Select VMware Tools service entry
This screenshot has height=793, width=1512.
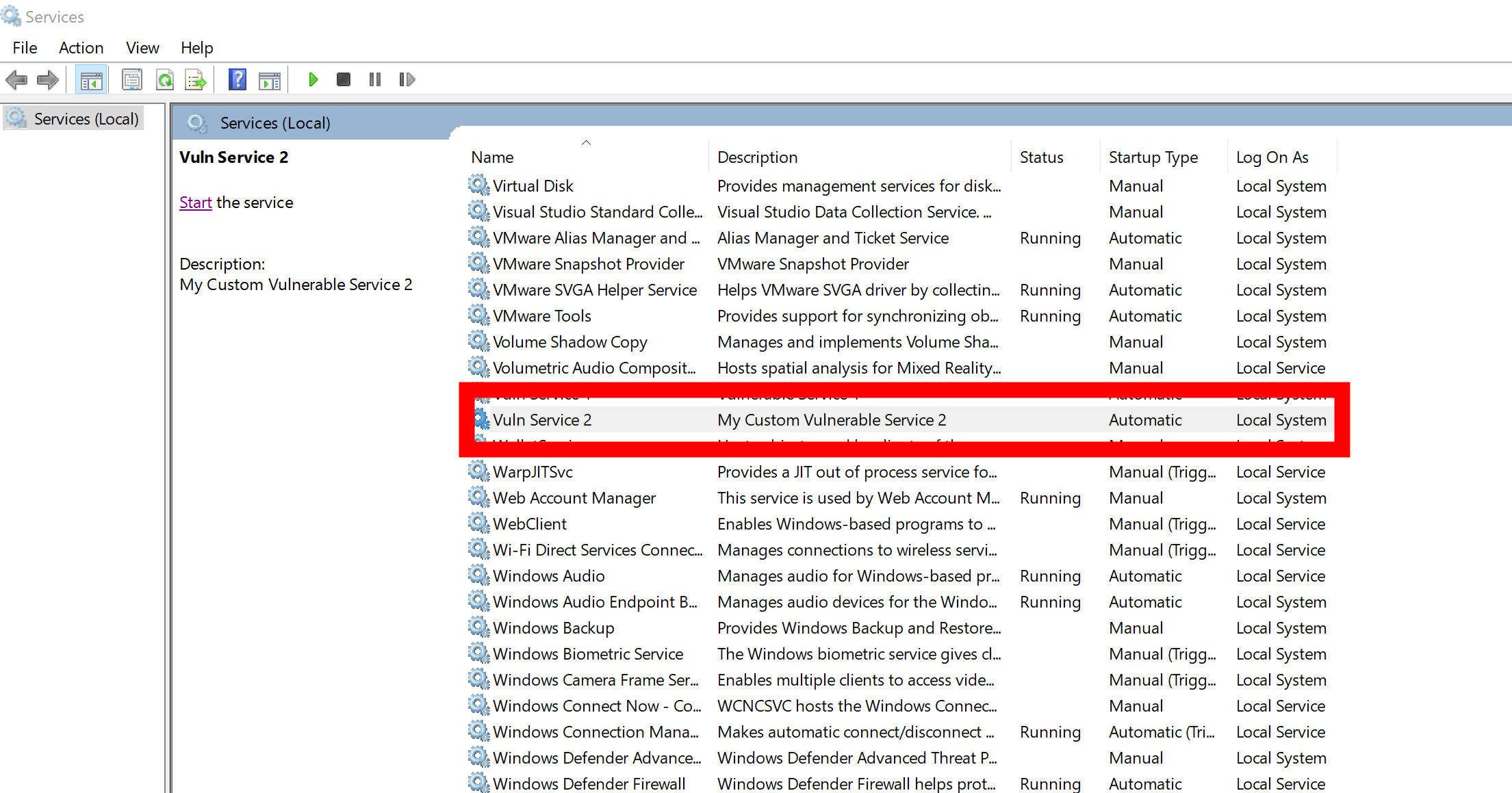pos(541,315)
